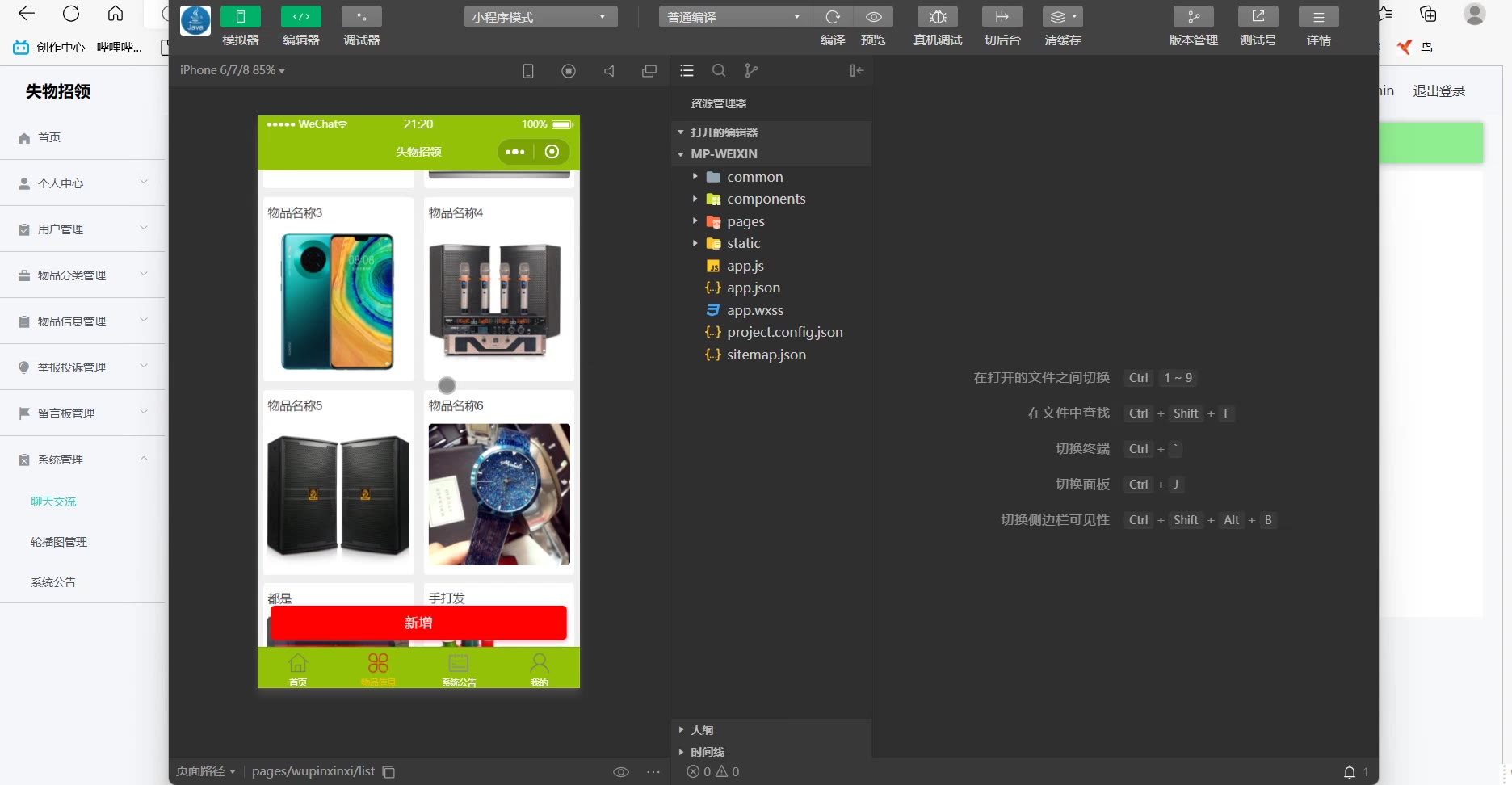Expand the components folder

[x=771, y=199]
